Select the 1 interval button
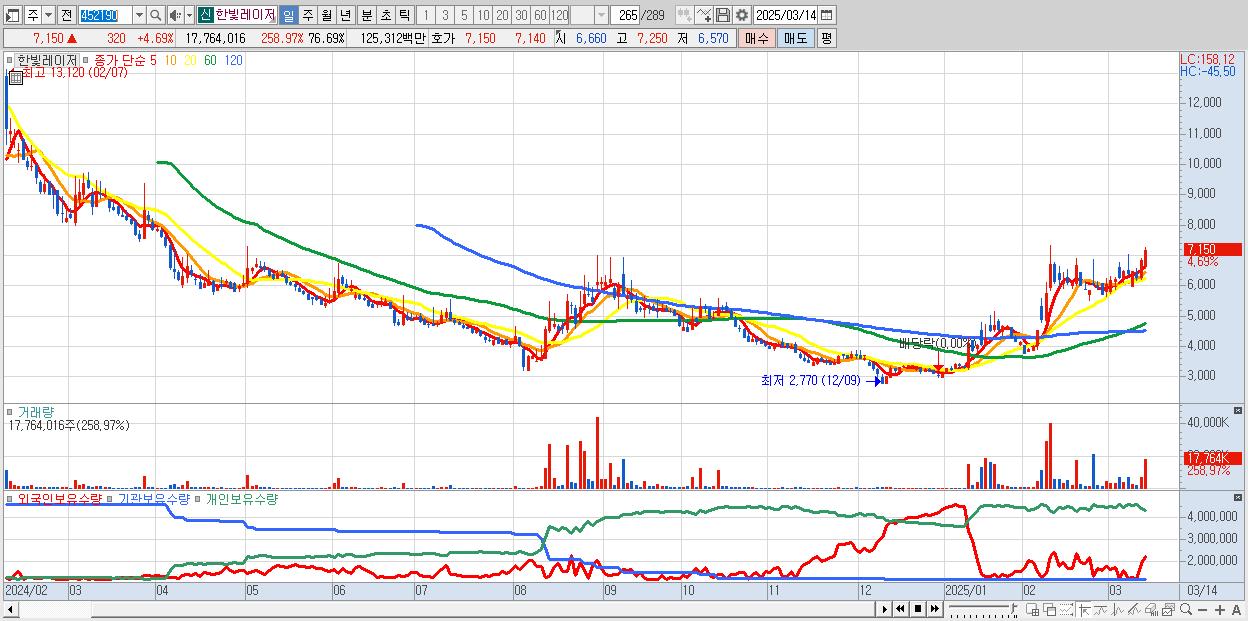 pyautogui.click(x=425, y=15)
